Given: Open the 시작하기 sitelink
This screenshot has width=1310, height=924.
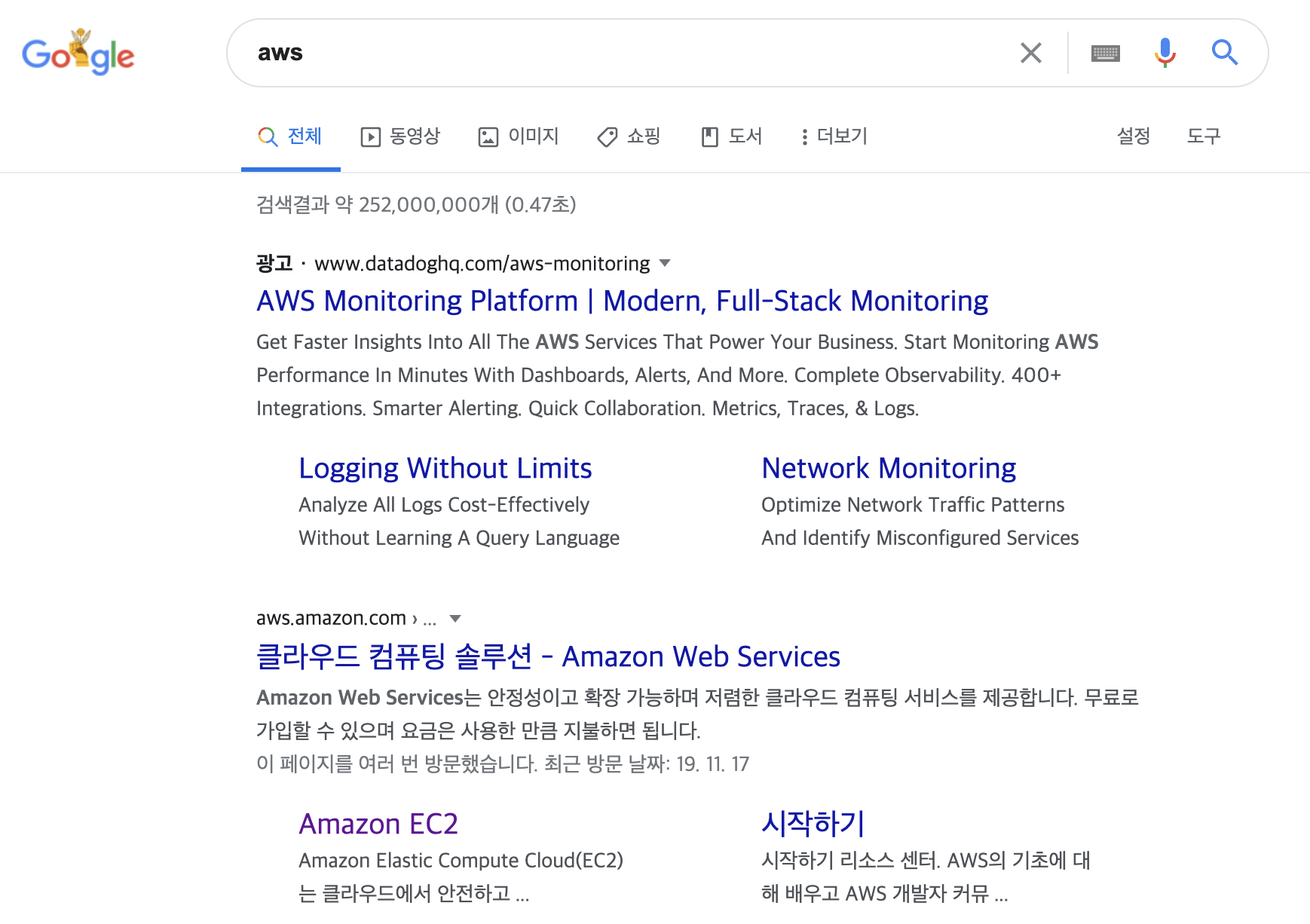Looking at the screenshot, I should click(x=813, y=824).
